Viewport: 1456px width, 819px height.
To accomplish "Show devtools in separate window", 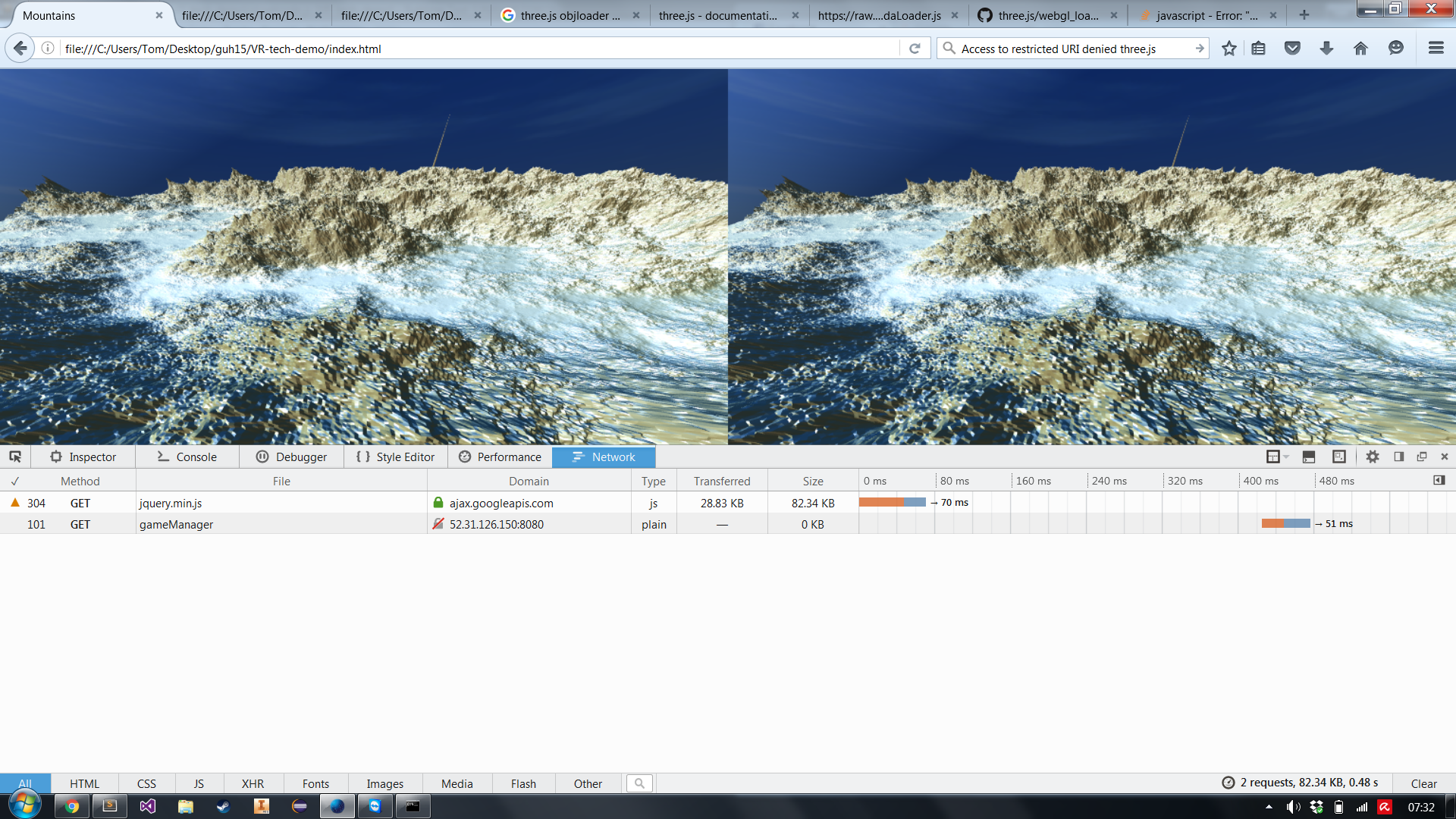I will tap(1422, 457).
